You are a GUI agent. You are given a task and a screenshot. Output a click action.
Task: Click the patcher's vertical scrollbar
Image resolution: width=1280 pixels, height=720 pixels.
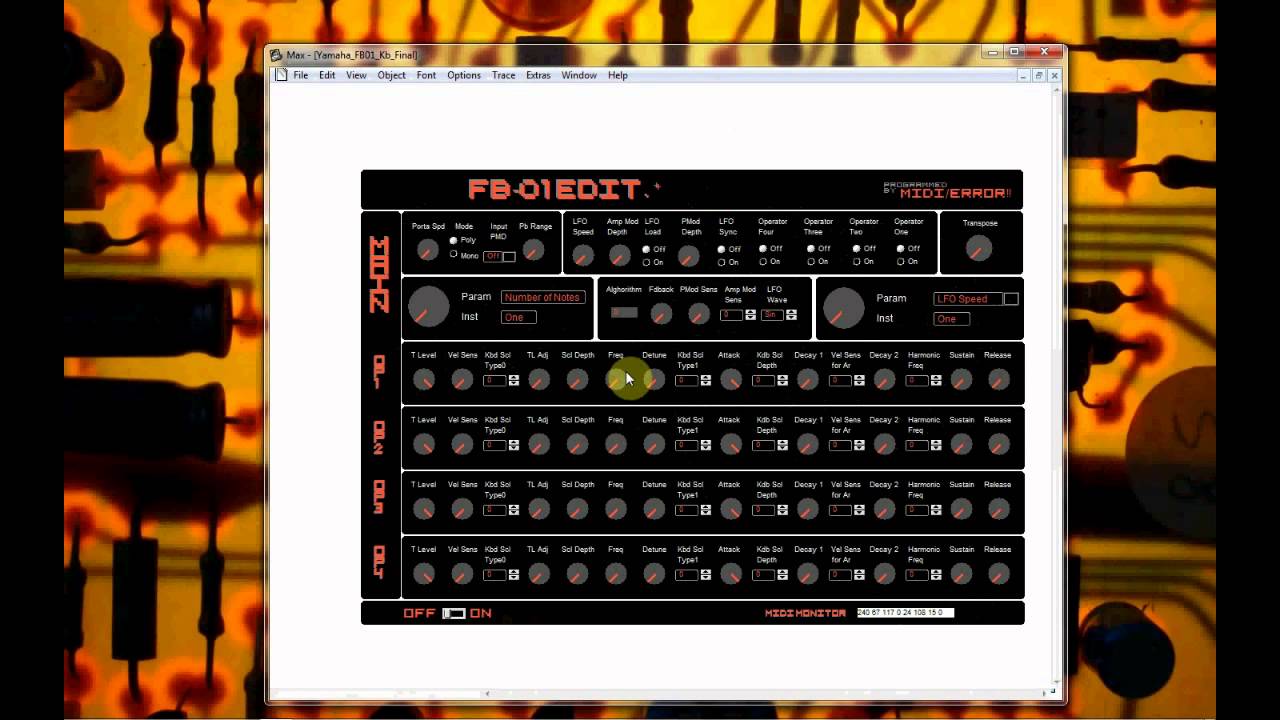click(x=1055, y=385)
